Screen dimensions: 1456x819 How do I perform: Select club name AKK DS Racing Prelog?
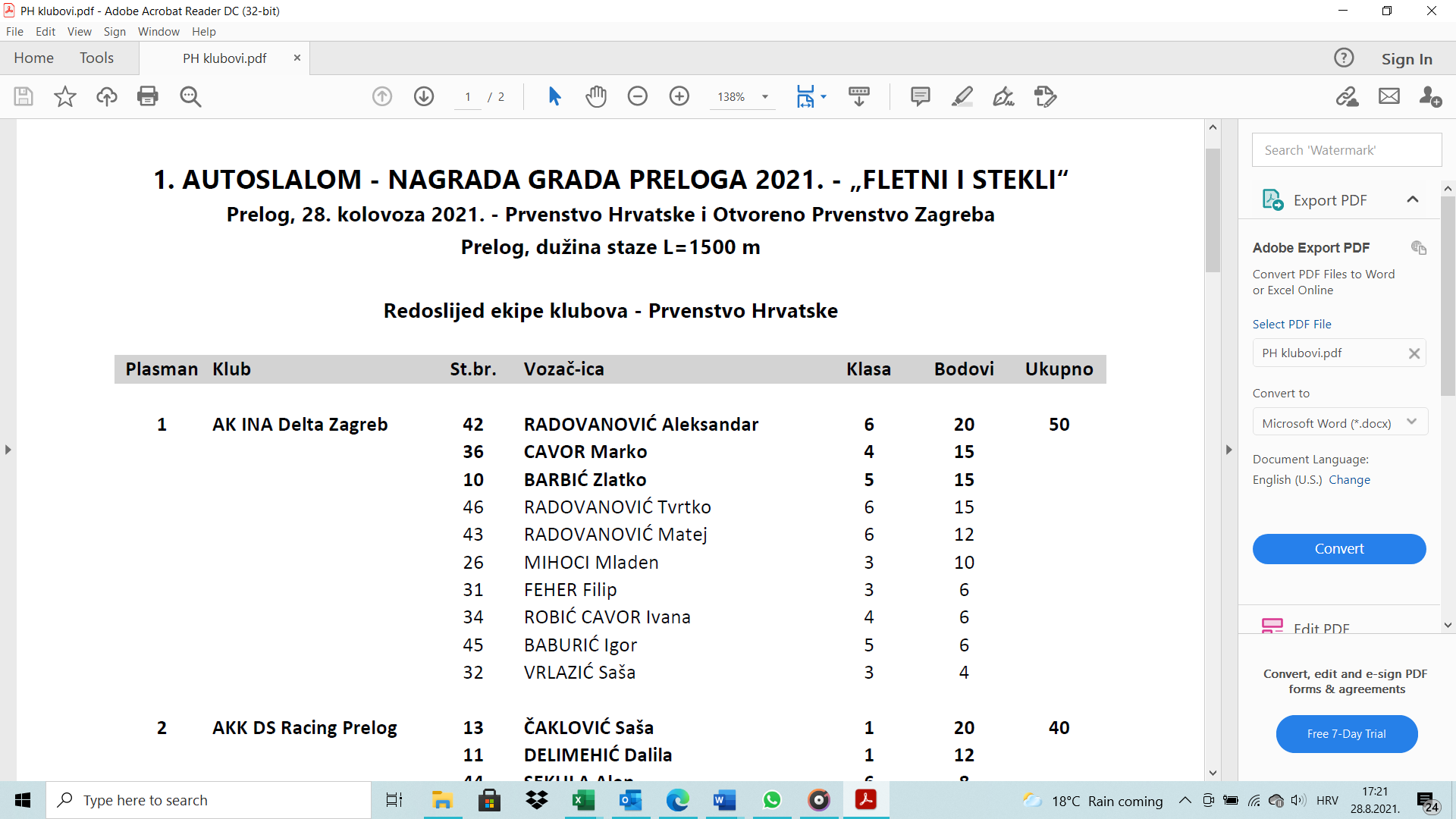click(x=304, y=727)
